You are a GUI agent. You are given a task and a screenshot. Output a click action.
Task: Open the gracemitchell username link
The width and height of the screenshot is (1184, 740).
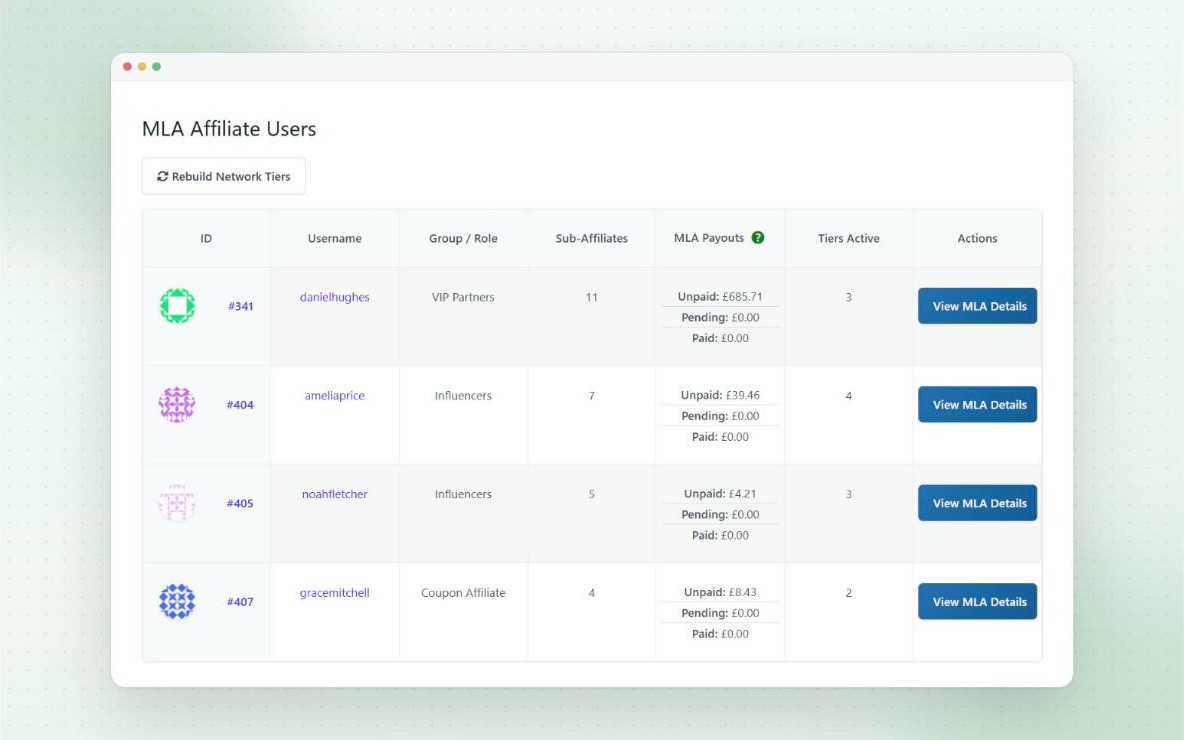click(335, 593)
